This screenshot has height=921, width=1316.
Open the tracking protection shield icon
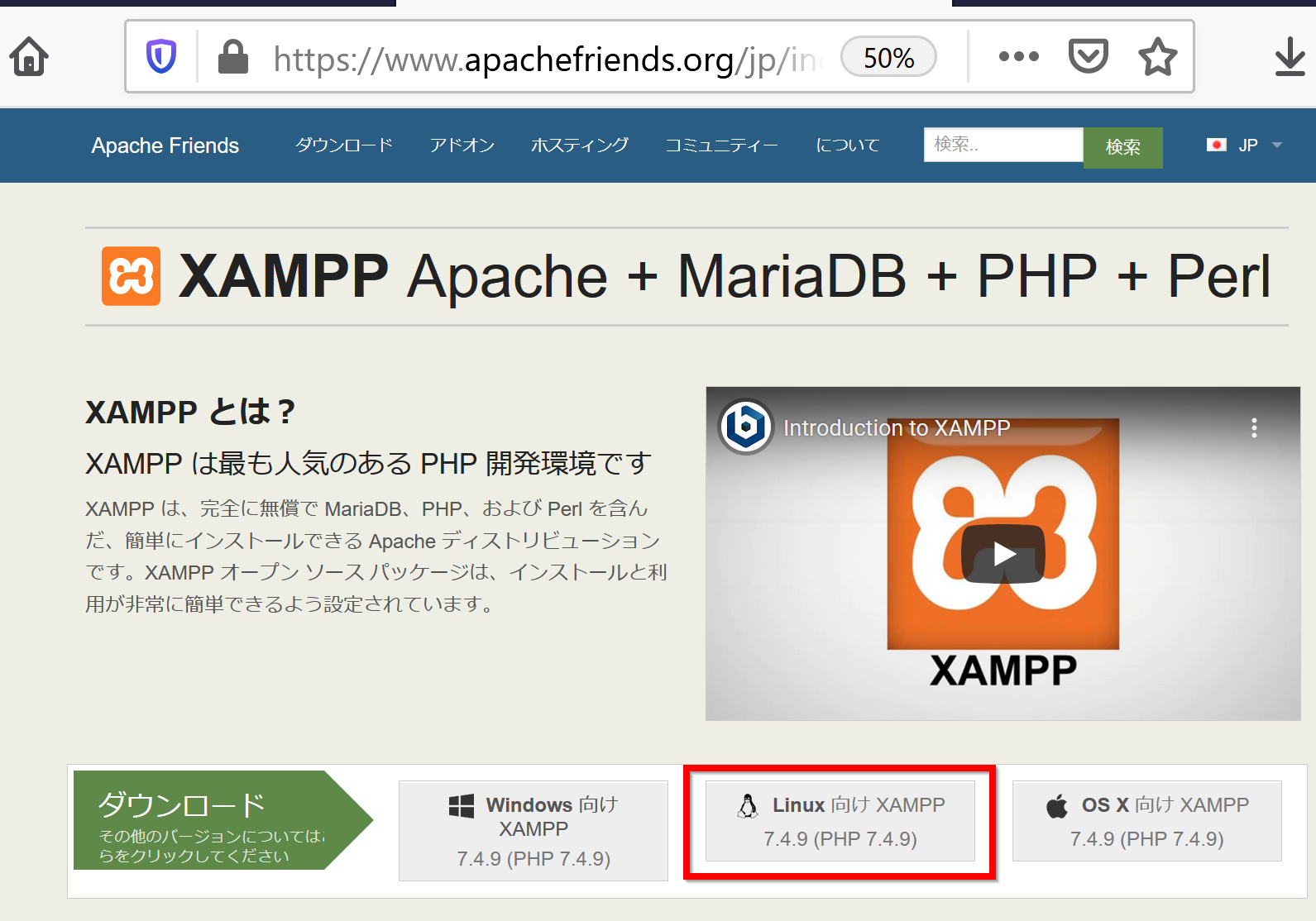160,57
